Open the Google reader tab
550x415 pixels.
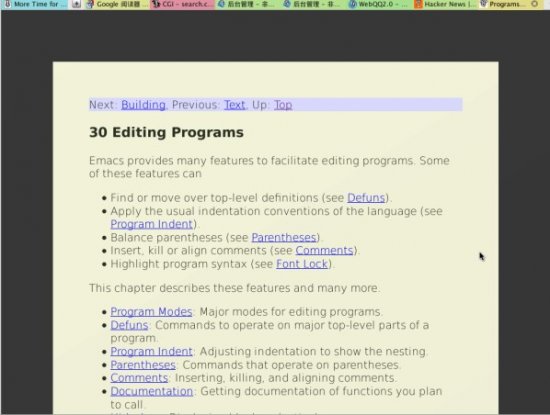(117, 4)
